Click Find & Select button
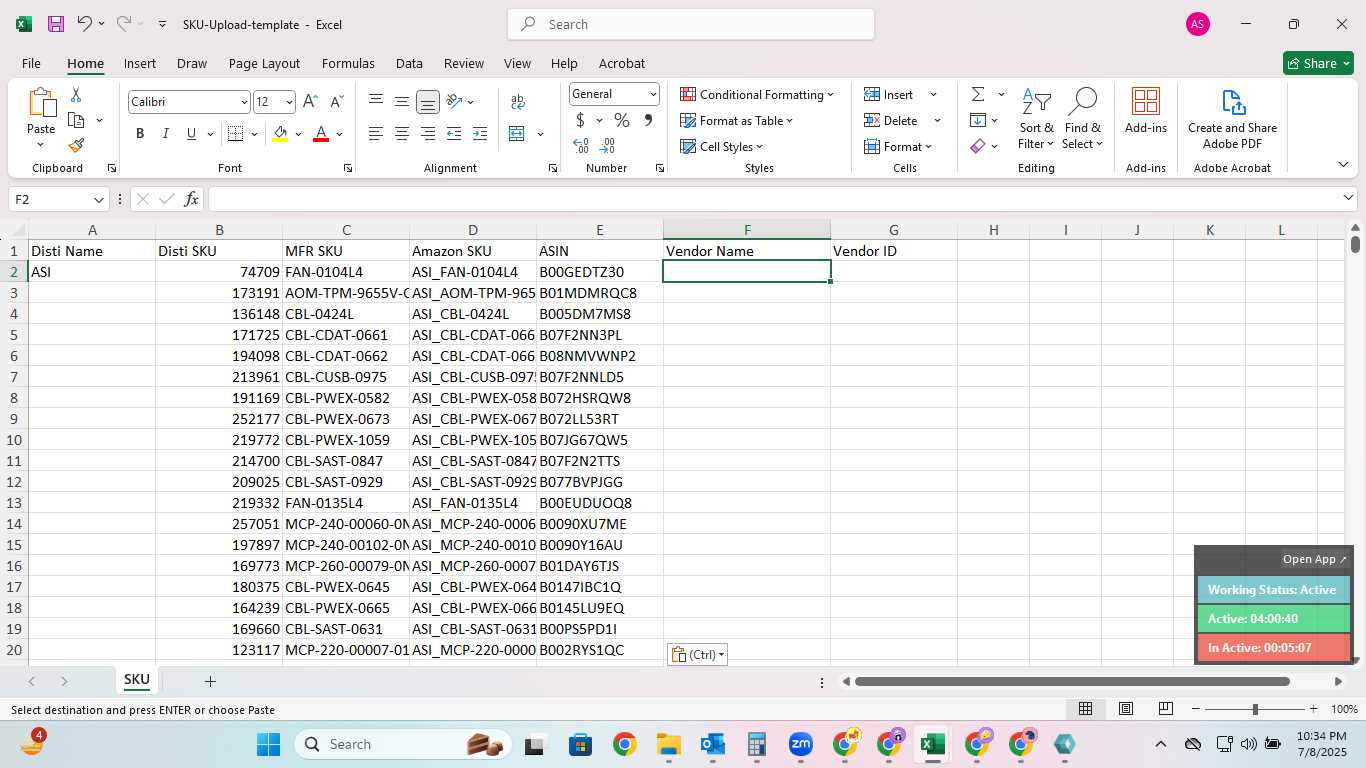The width and height of the screenshot is (1366, 768). point(1083,119)
